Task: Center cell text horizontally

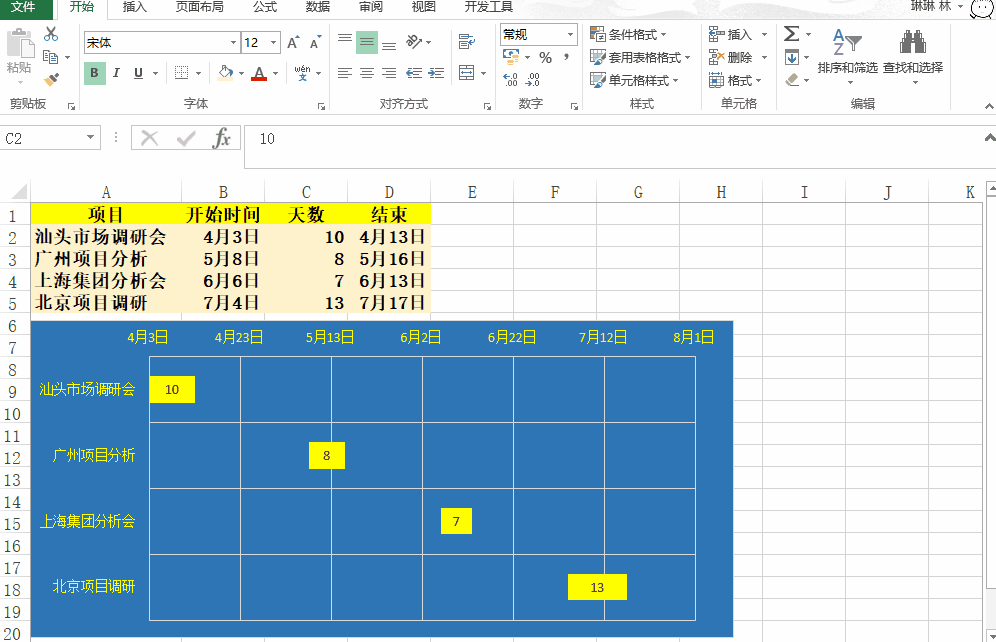Action: pyautogui.click(x=367, y=73)
